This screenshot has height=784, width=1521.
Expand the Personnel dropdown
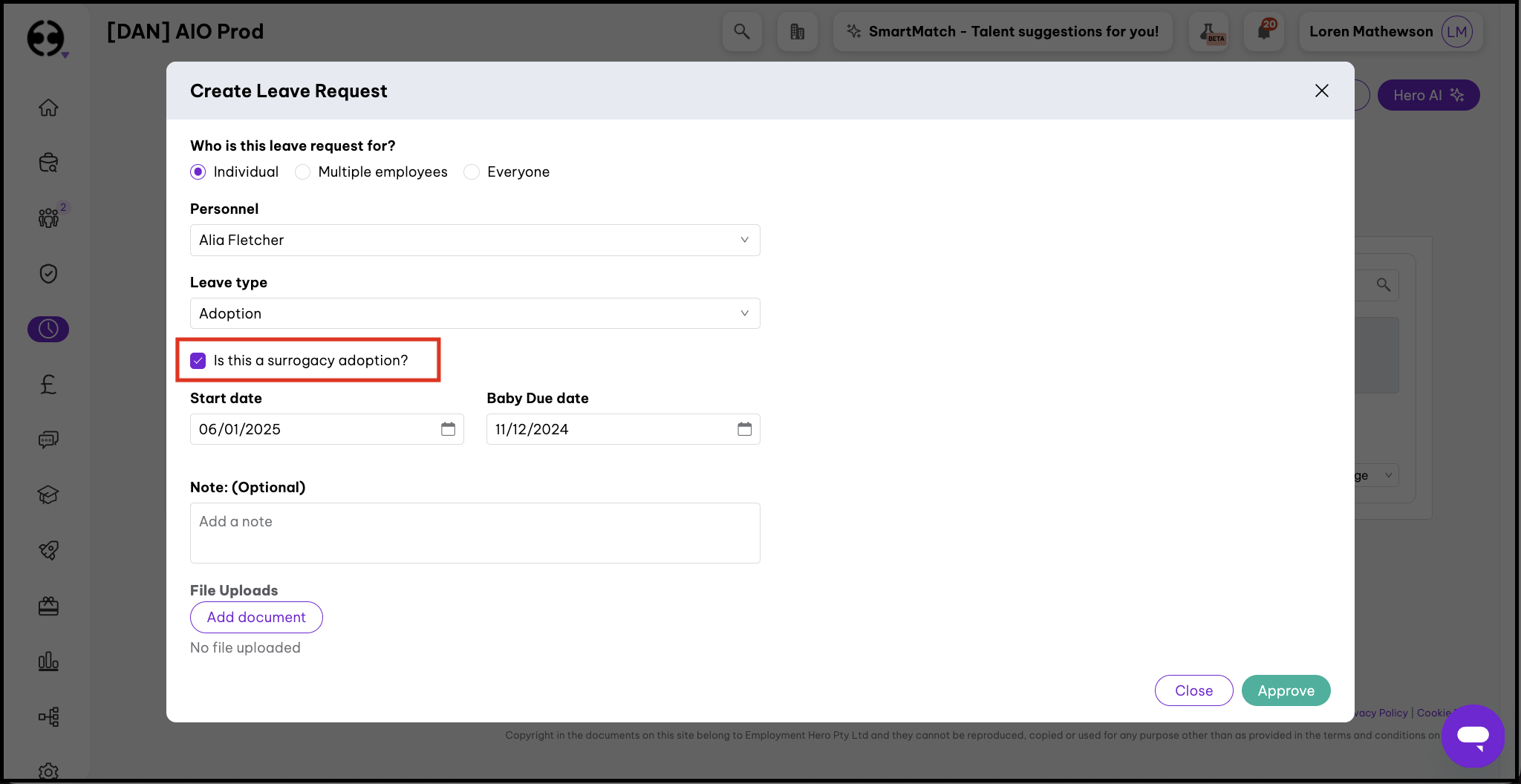pos(475,241)
